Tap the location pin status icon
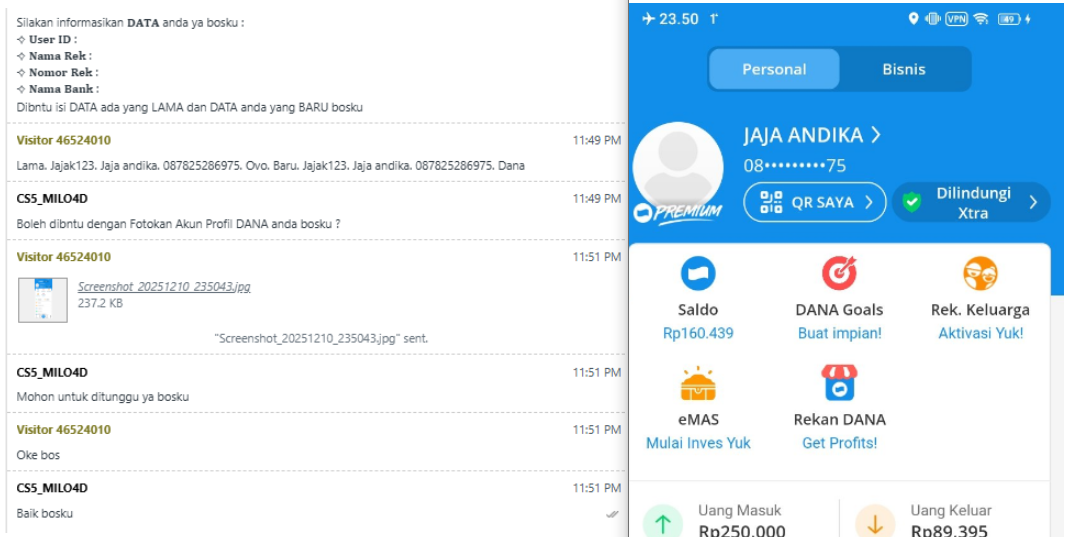Viewport: 1065px width, 537px height. tap(914, 19)
